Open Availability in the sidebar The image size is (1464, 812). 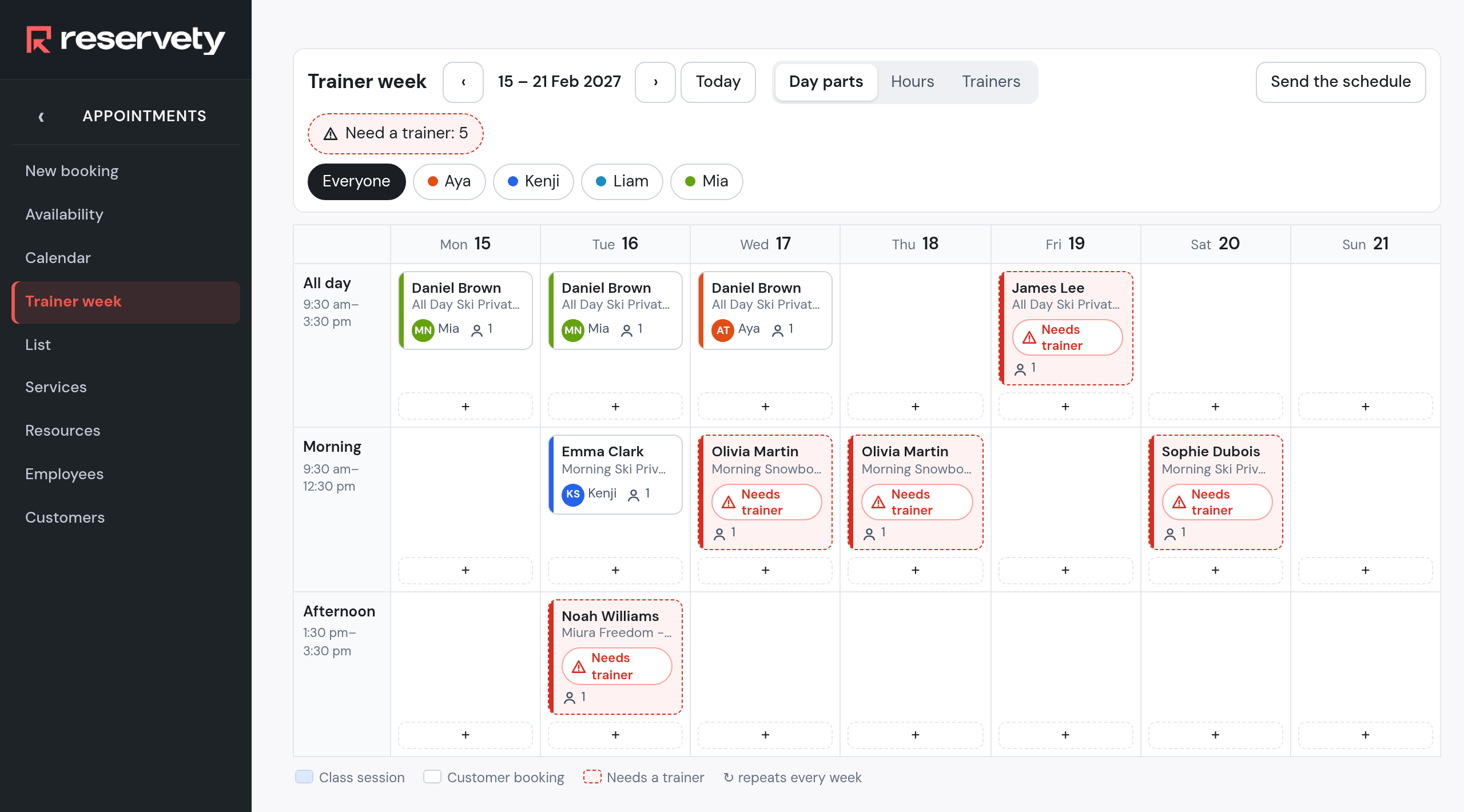coord(64,214)
